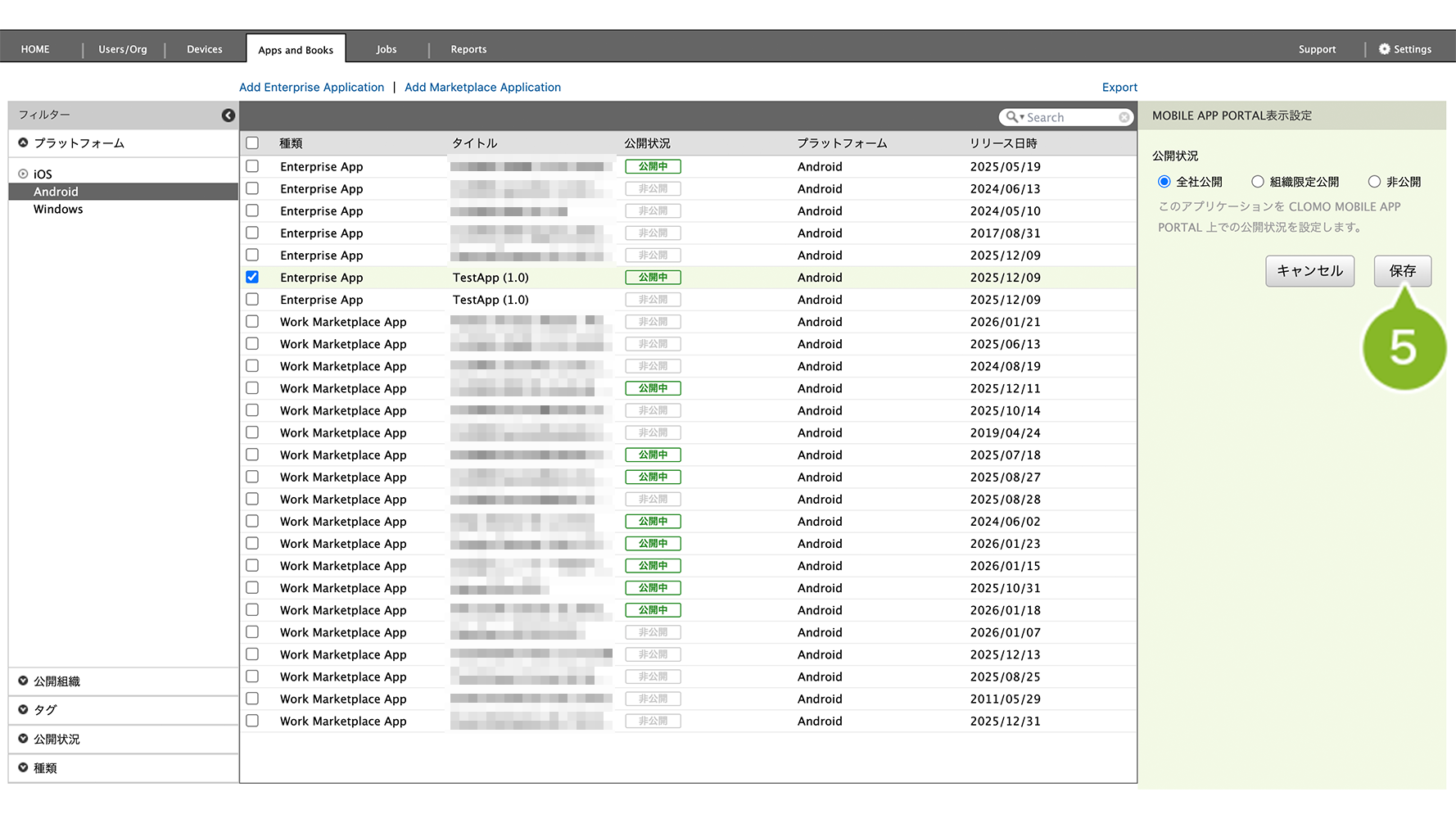Screen dimensions: 1456x819
Task: Click the 公開中 badge on 2025/12/11 row
Action: (653, 389)
